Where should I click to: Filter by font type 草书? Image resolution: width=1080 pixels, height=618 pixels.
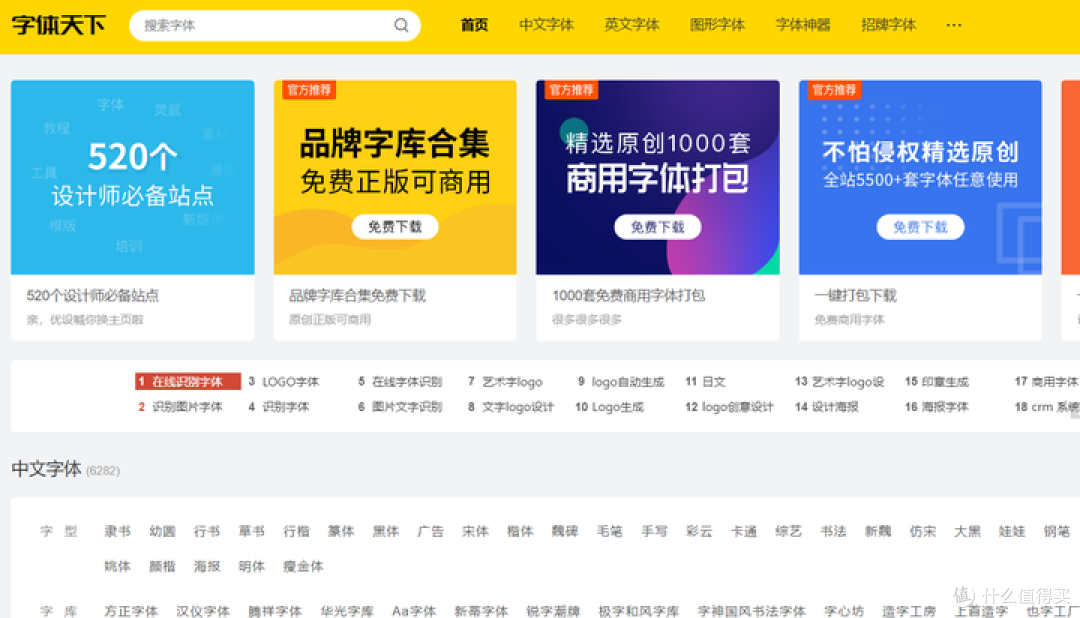coord(251,531)
